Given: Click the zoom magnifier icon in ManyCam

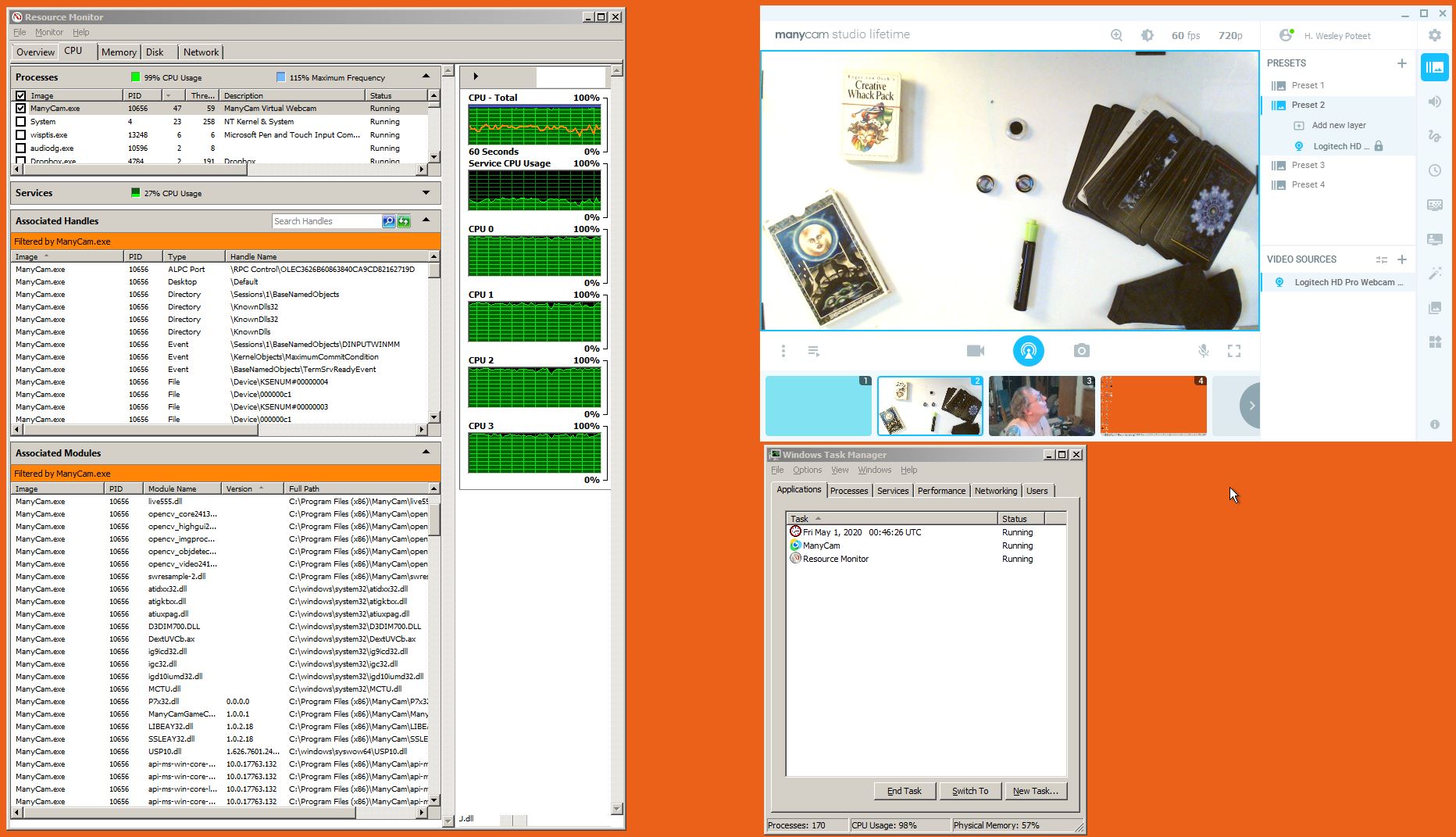Looking at the screenshot, I should click(x=1116, y=35).
